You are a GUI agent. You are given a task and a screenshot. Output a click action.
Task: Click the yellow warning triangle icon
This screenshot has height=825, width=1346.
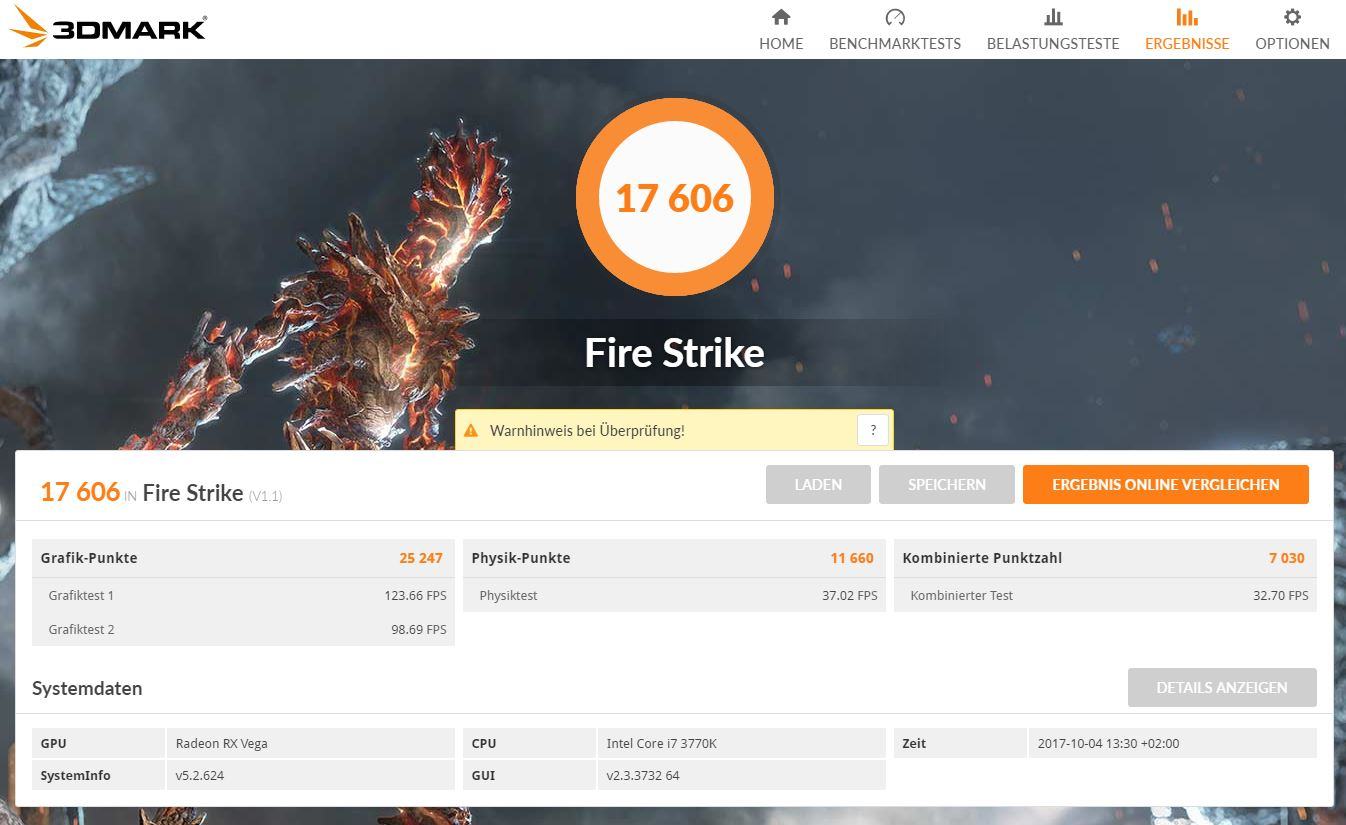471,430
